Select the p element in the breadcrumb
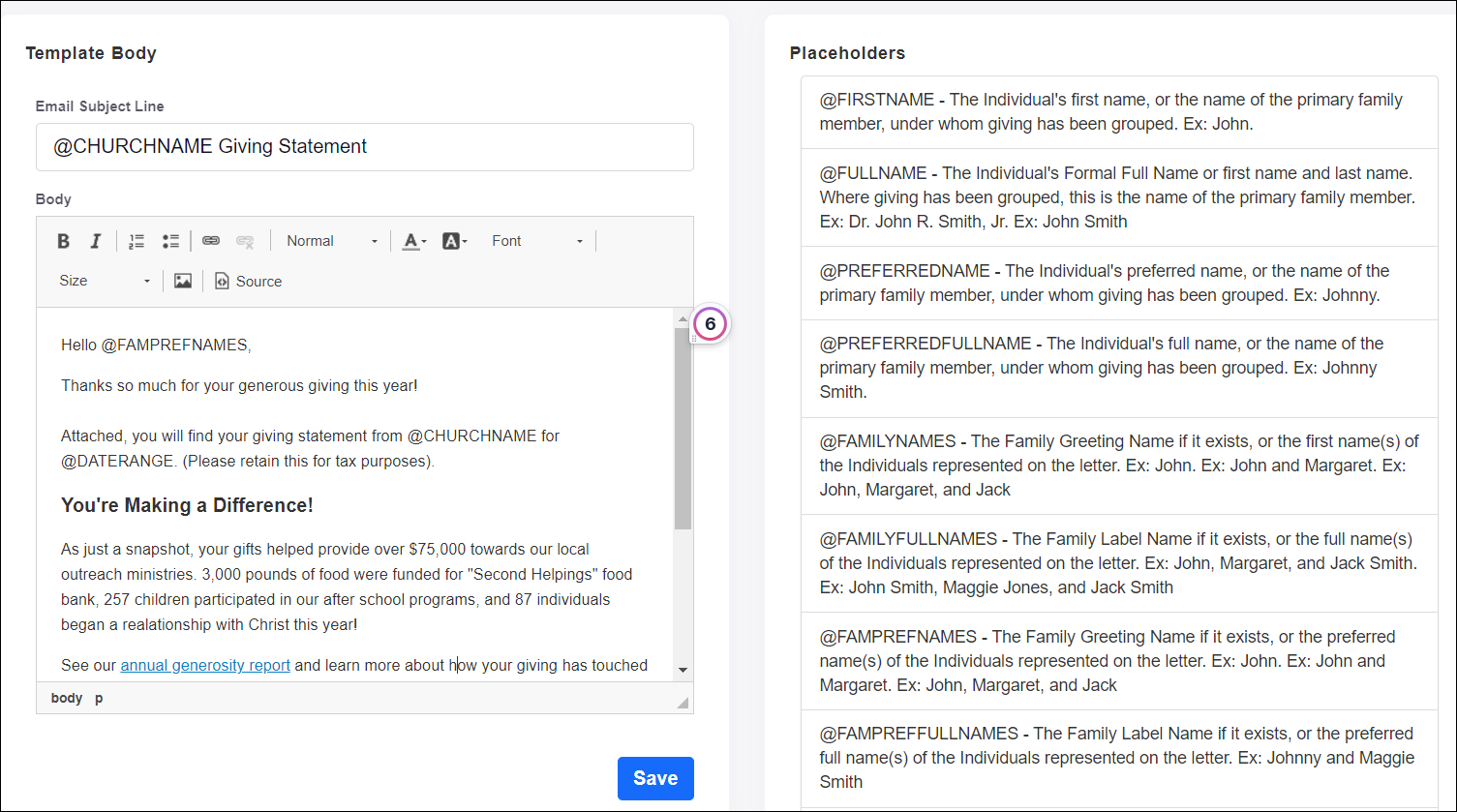1457x812 pixels. click(x=98, y=697)
